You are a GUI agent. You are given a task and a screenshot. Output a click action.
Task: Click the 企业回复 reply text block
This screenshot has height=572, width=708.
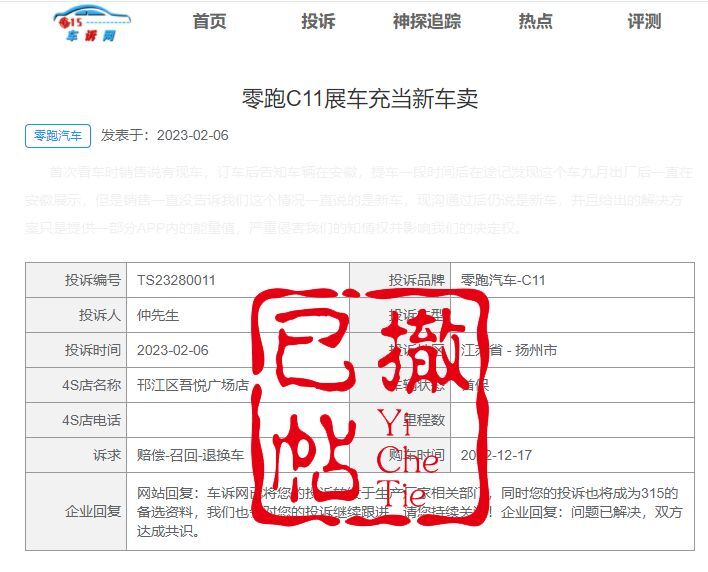(x=408, y=512)
